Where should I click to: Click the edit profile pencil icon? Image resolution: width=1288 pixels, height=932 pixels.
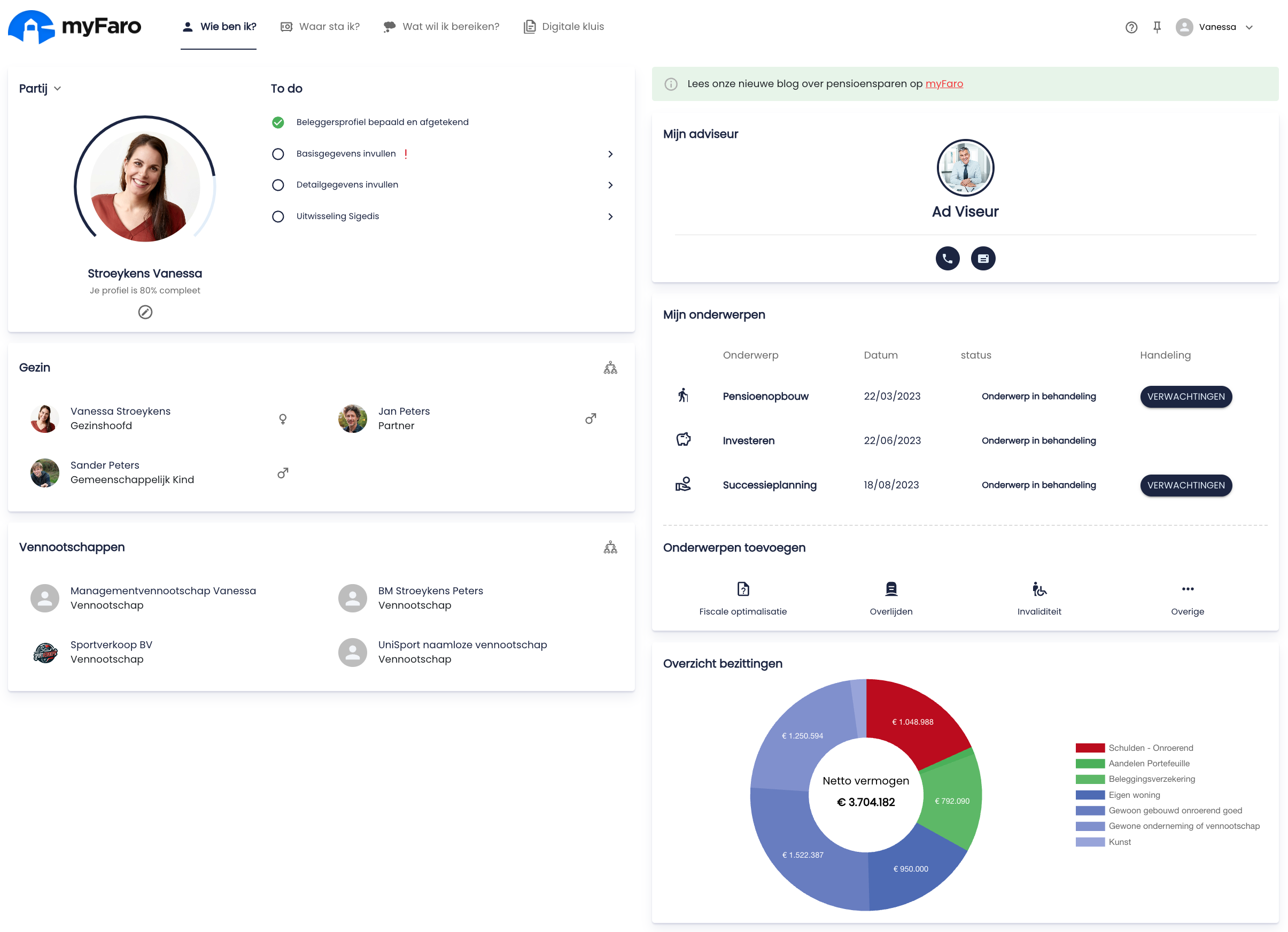pos(145,312)
